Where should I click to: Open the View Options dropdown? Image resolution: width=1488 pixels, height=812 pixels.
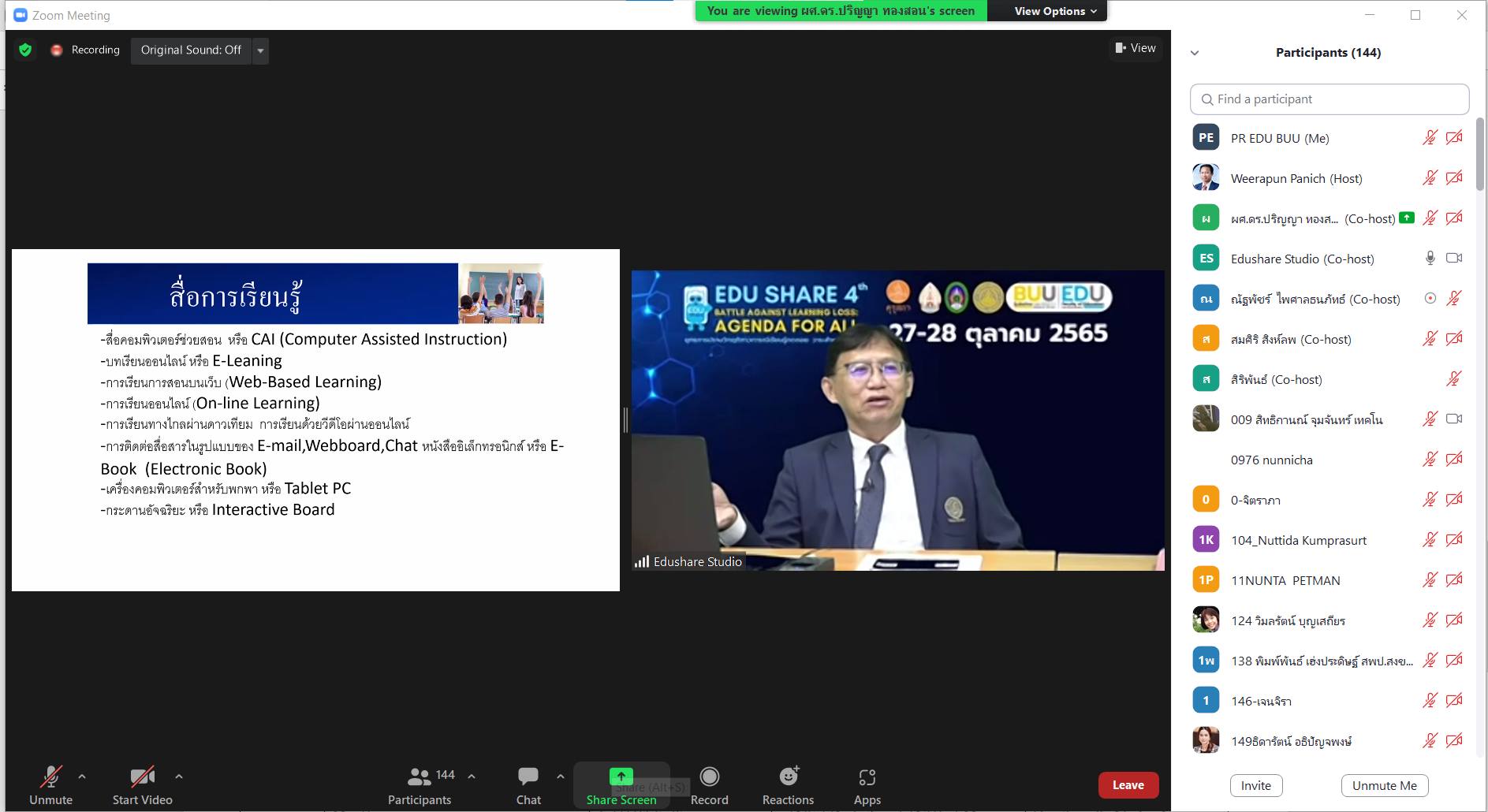click(x=1054, y=11)
